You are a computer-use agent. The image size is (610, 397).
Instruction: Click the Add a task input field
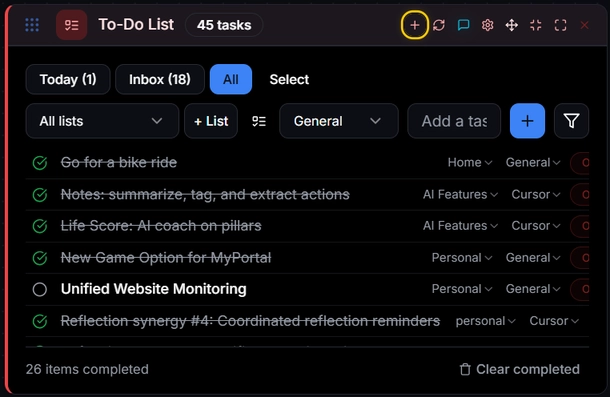pos(454,121)
